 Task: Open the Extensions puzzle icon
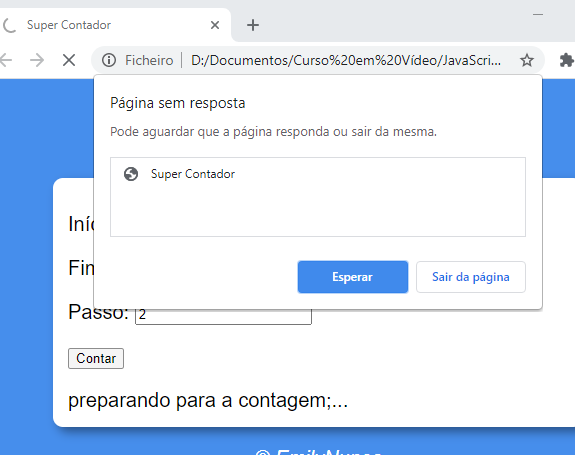pyautogui.click(x=566, y=60)
